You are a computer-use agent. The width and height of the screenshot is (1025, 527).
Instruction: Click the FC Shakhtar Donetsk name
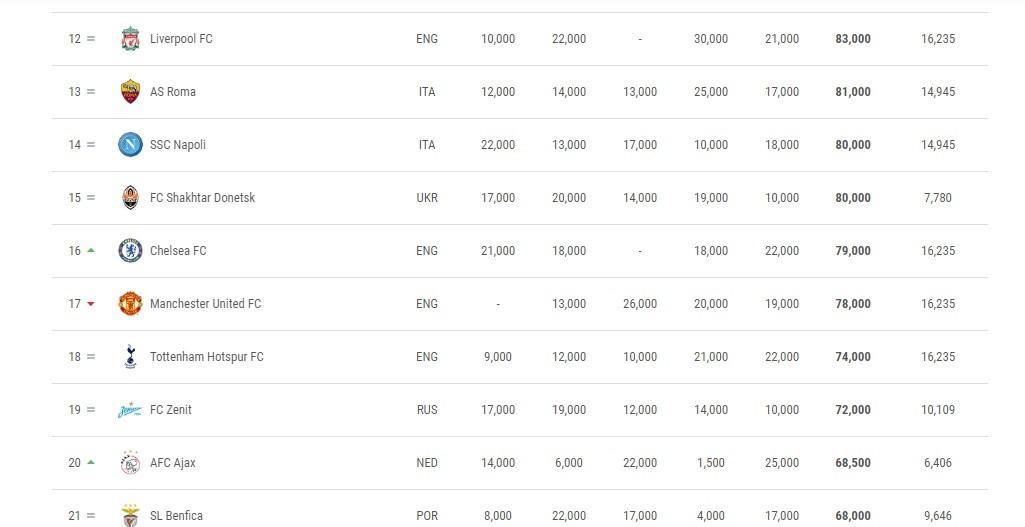click(203, 197)
